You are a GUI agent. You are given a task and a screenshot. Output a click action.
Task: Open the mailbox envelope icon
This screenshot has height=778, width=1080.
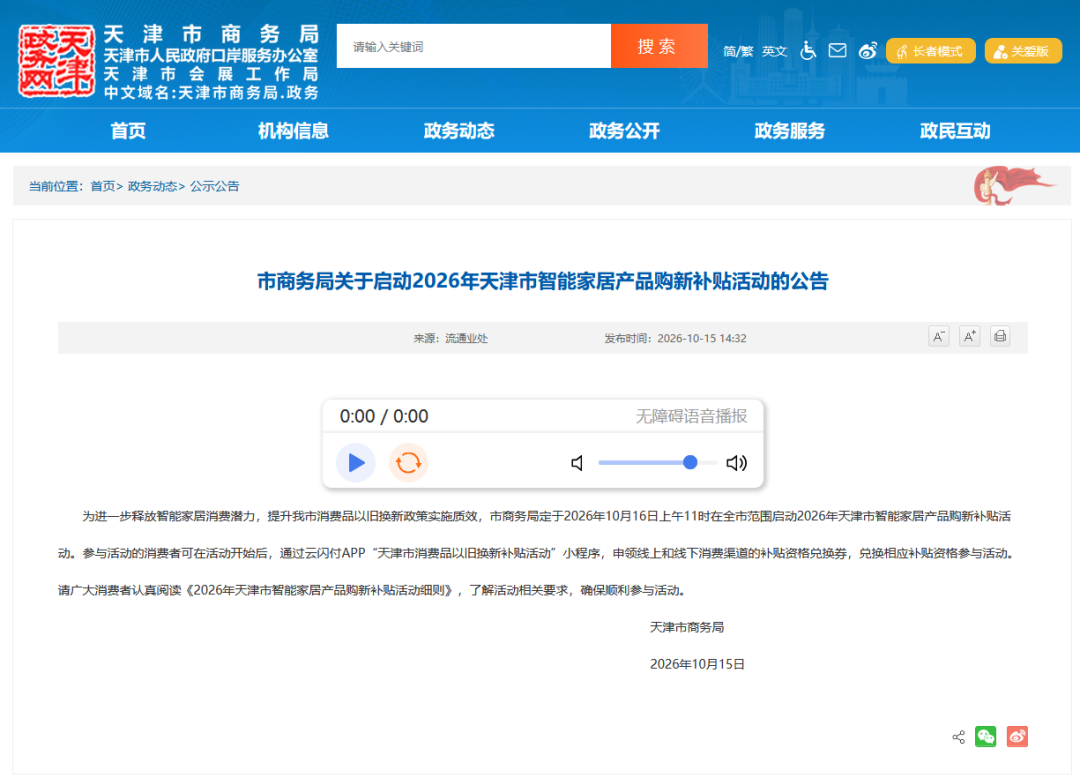[x=838, y=50]
